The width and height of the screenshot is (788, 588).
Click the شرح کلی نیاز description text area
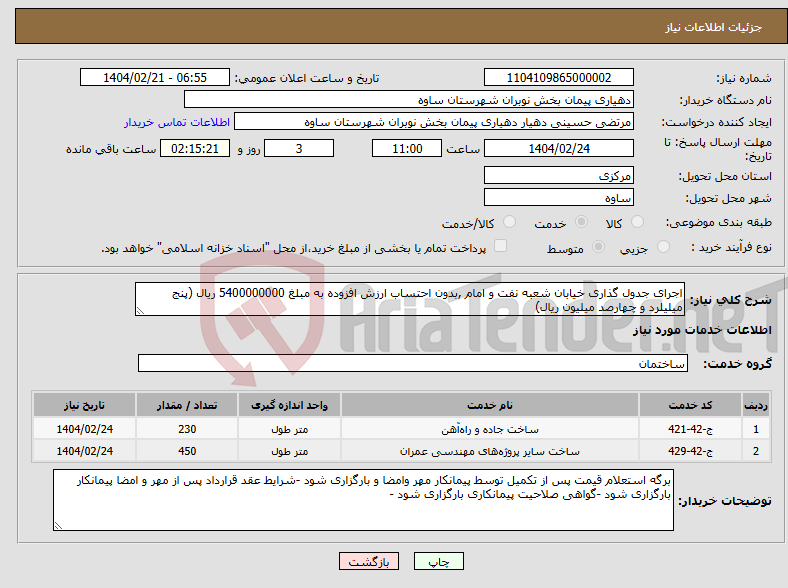tap(410, 299)
